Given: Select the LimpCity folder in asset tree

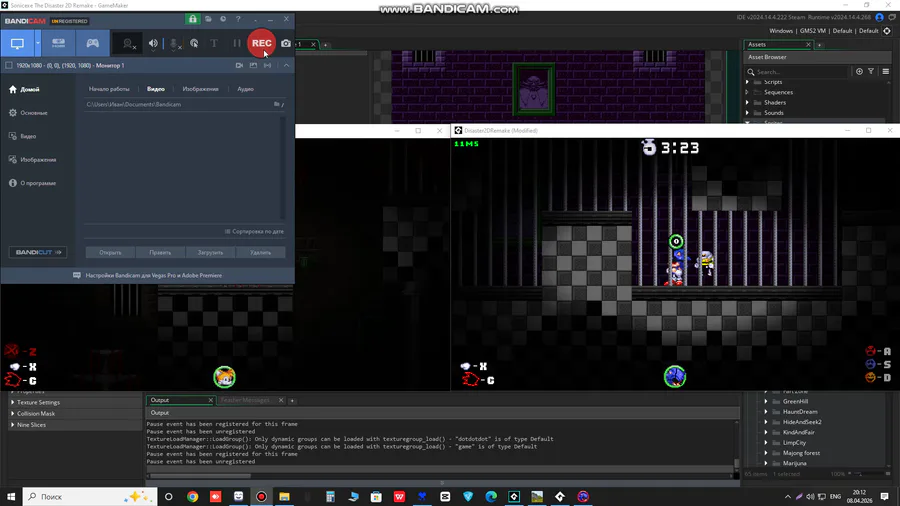Looking at the screenshot, I should (794, 443).
